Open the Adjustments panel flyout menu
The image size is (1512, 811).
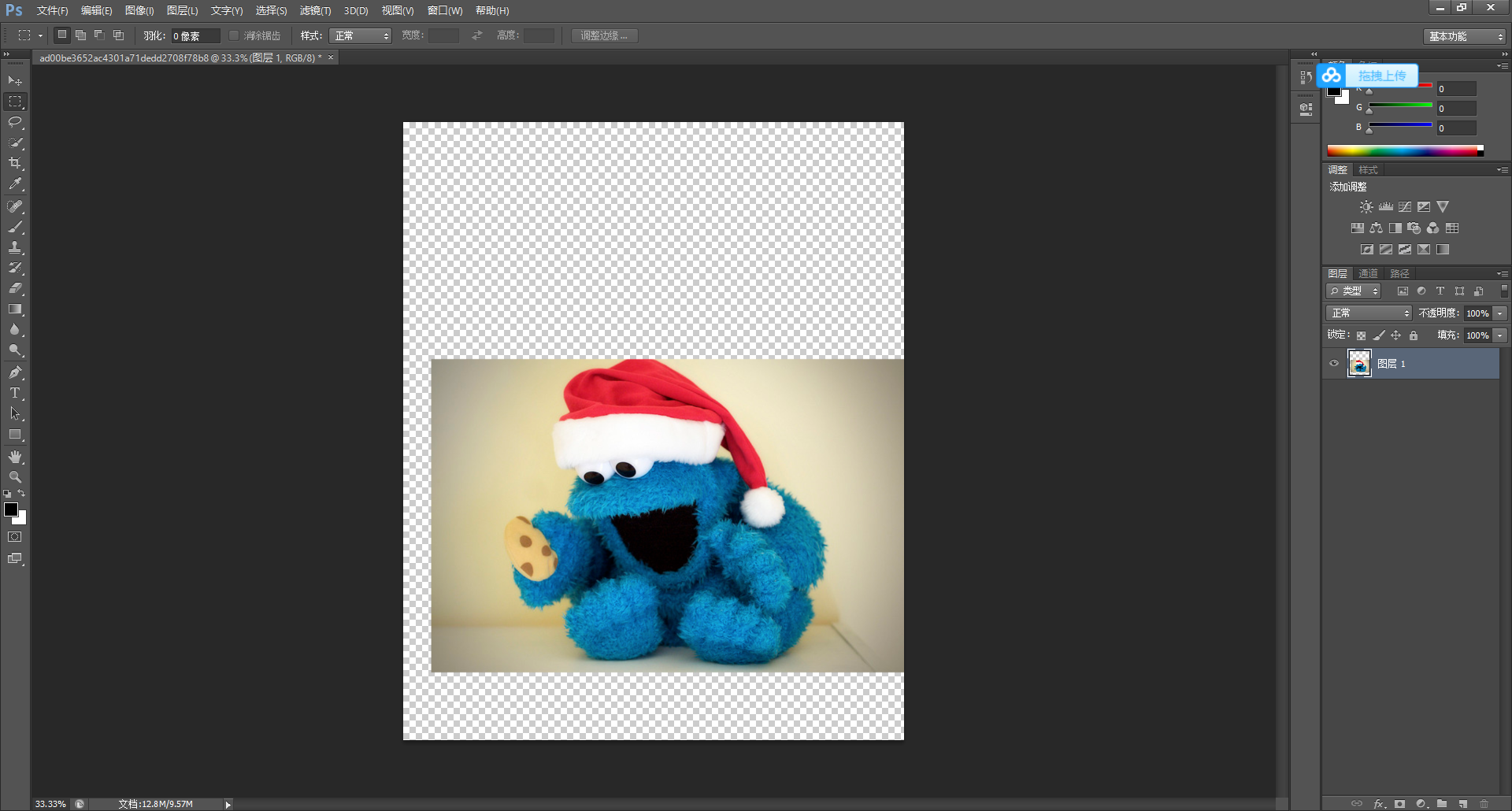(x=1503, y=170)
